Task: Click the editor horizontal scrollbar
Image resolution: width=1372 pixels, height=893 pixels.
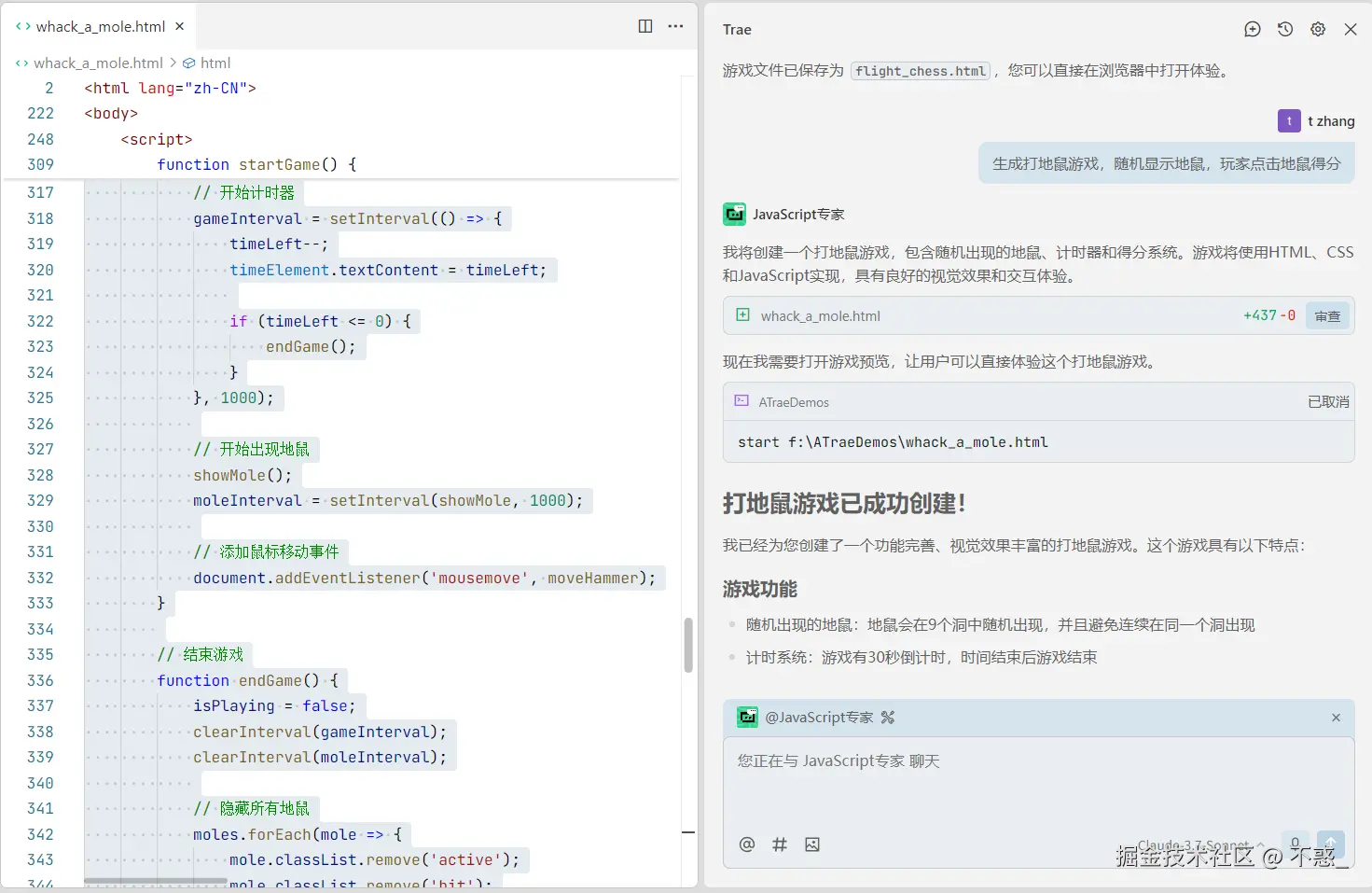Action: pos(156,881)
